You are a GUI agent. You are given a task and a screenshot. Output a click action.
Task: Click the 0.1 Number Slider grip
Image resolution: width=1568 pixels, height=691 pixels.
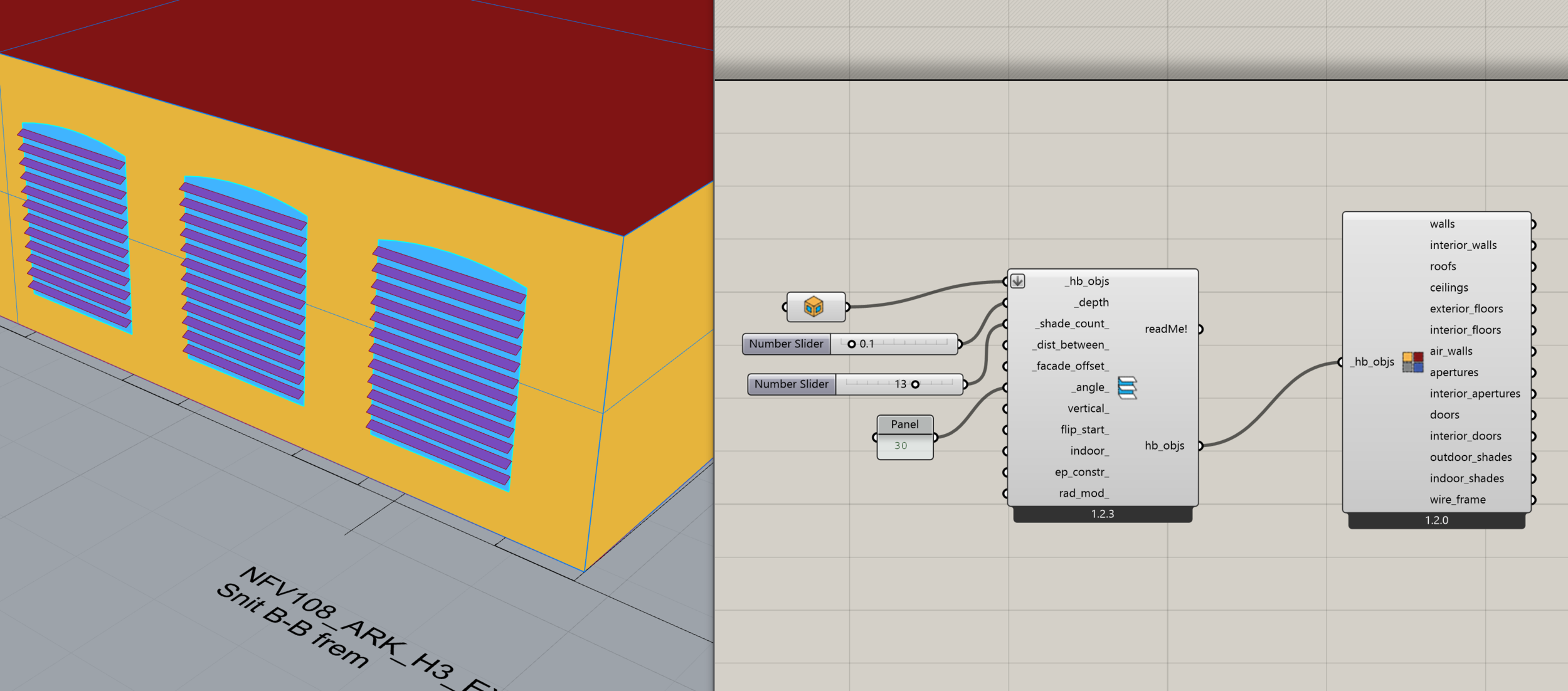851,344
